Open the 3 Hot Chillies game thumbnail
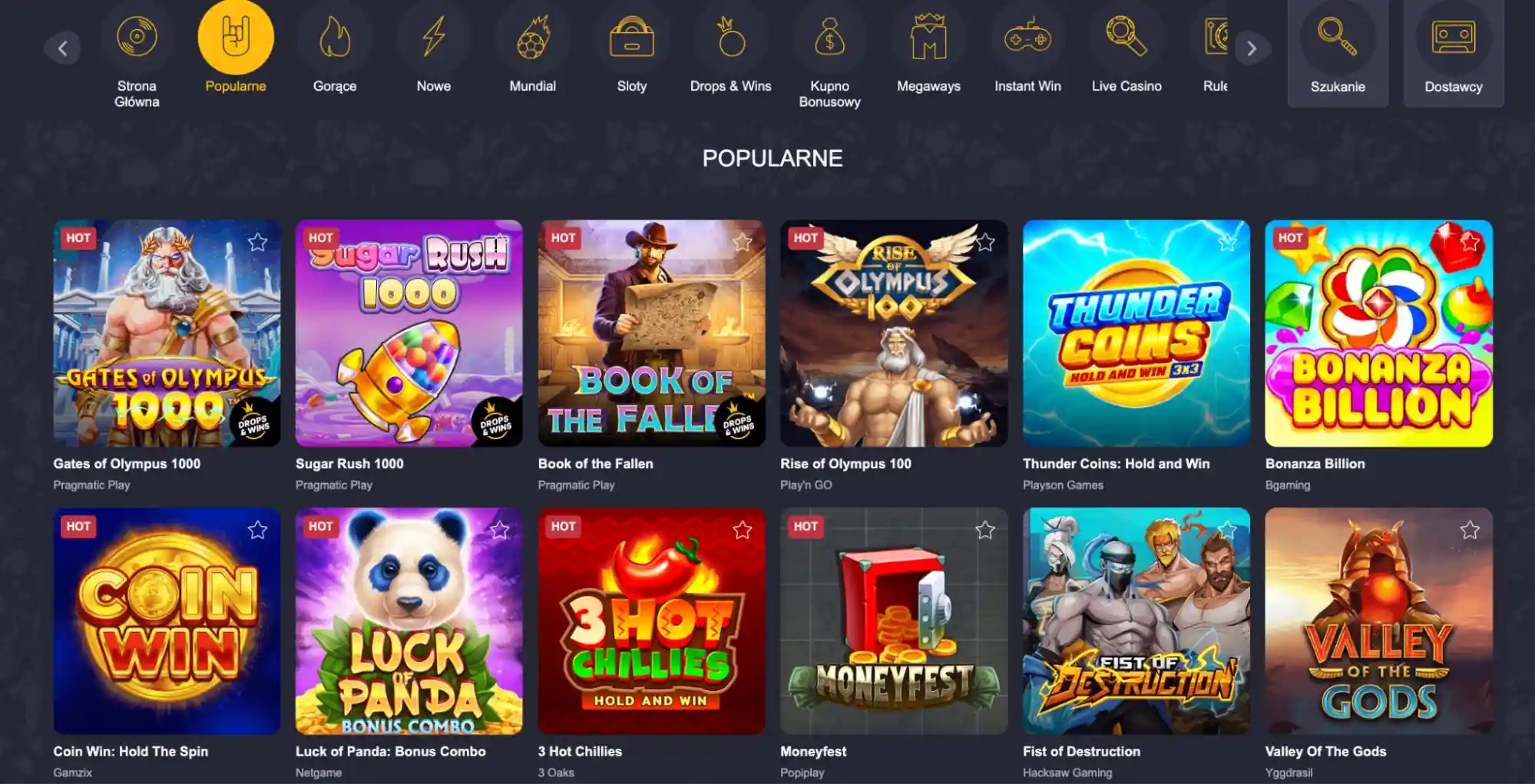Screen dimensions: 1535x784 pos(651,620)
